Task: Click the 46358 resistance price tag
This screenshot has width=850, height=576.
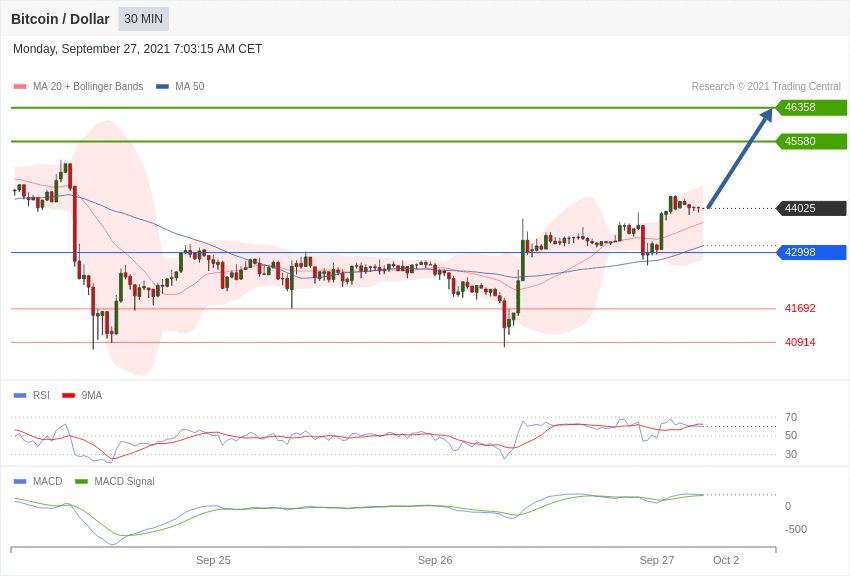Action: pyautogui.click(x=811, y=107)
